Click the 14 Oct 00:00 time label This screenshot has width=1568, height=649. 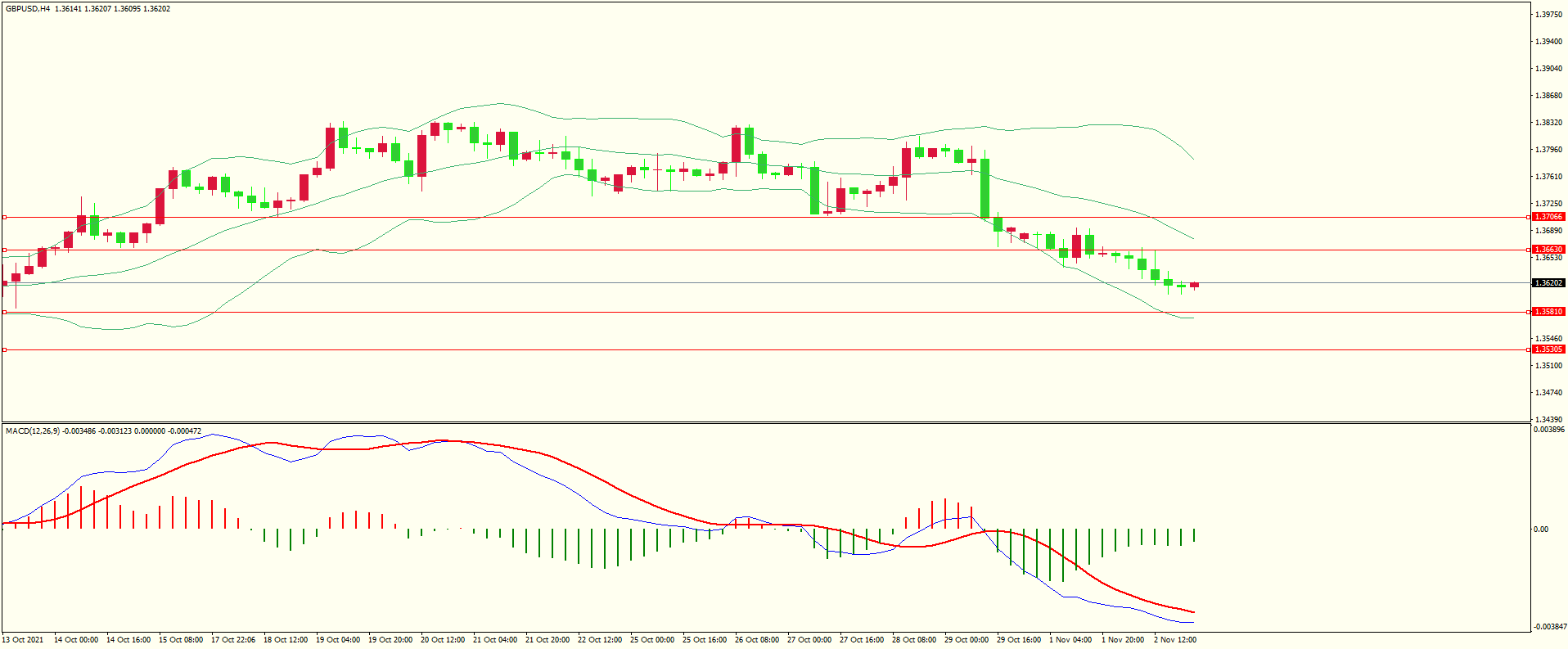tap(76, 640)
